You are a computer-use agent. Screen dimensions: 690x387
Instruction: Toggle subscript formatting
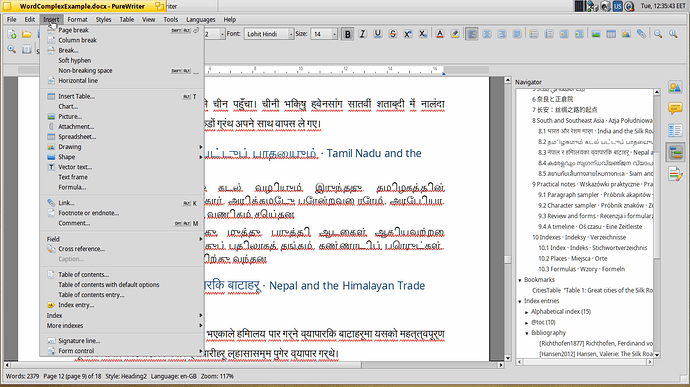pyautogui.click(x=423, y=34)
